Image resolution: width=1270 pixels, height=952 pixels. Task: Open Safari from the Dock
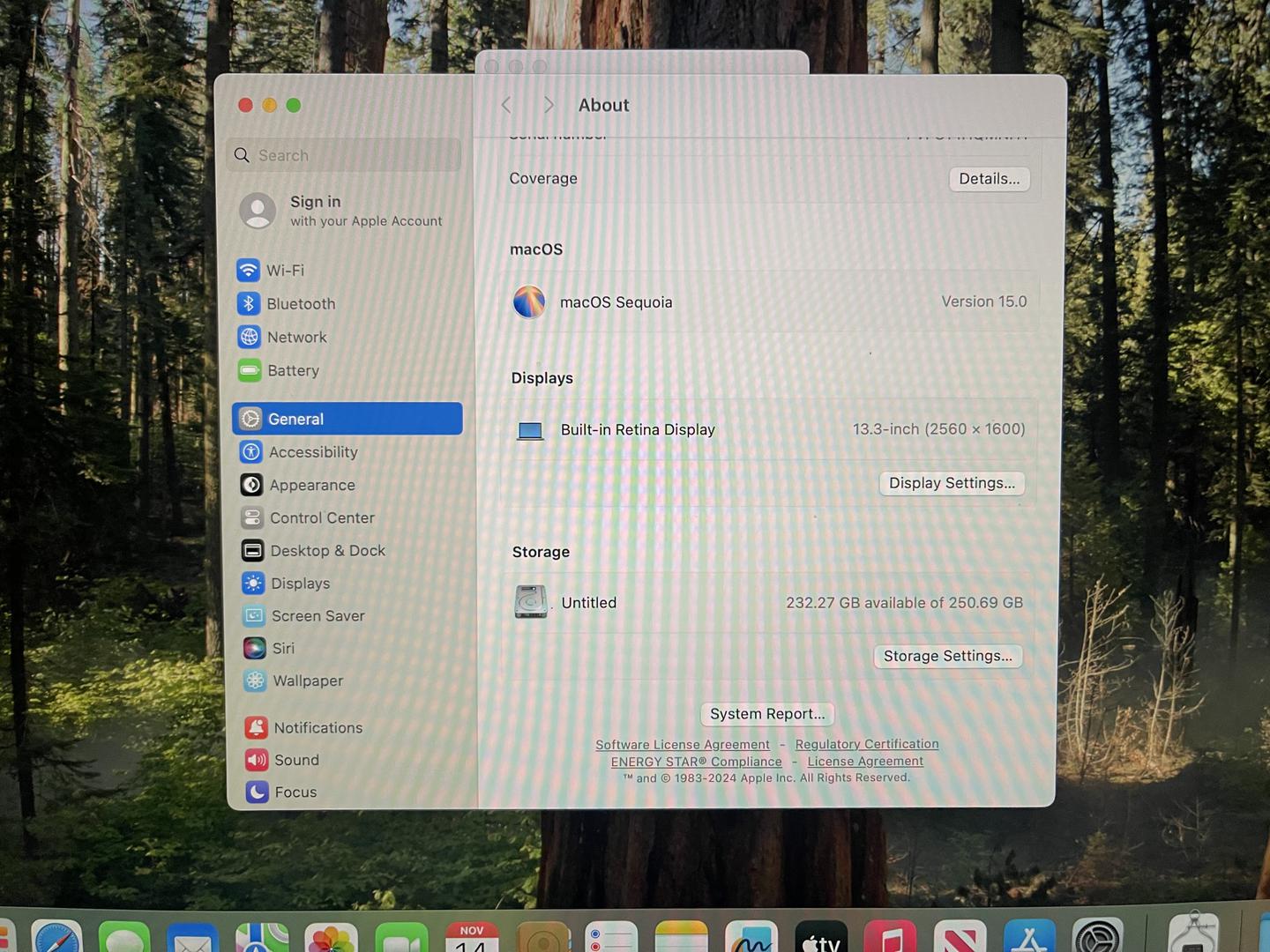pos(56,938)
